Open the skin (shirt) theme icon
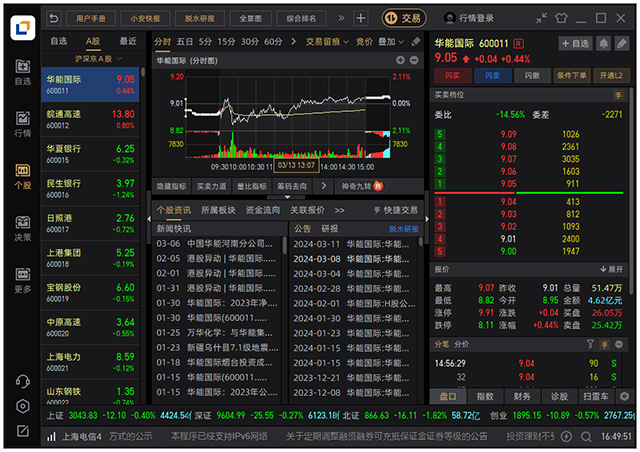The image size is (640, 452). 561,18
